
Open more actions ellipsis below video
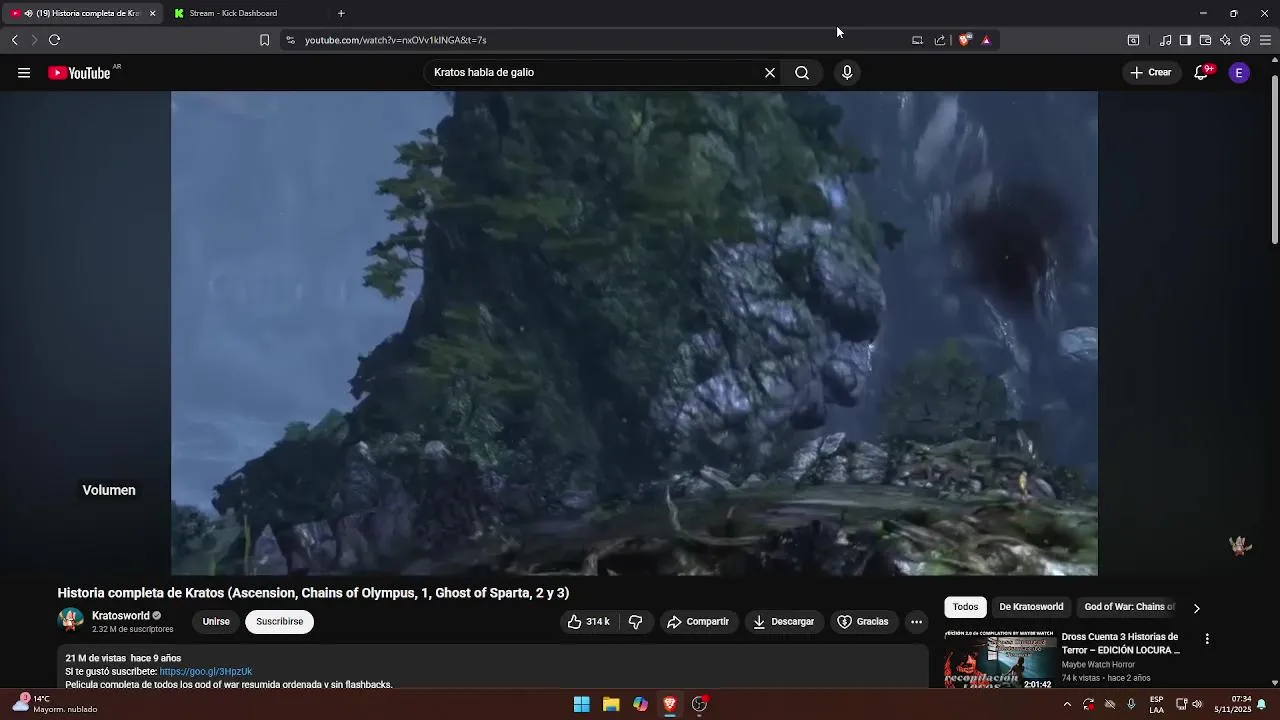tap(916, 622)
